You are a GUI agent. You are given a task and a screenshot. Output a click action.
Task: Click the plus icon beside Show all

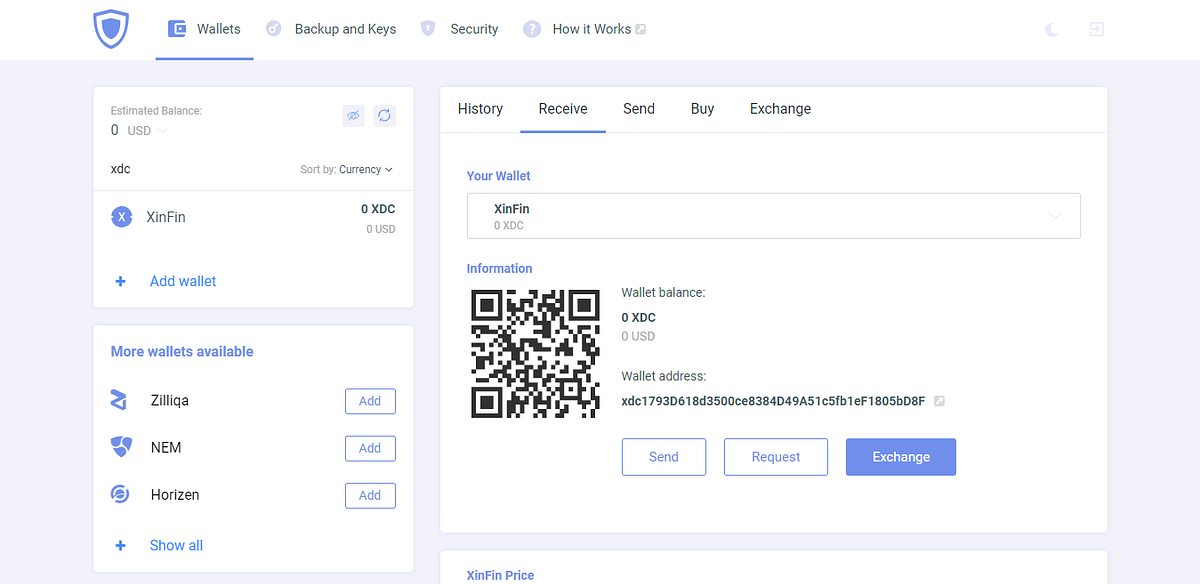tap(121, 545)
